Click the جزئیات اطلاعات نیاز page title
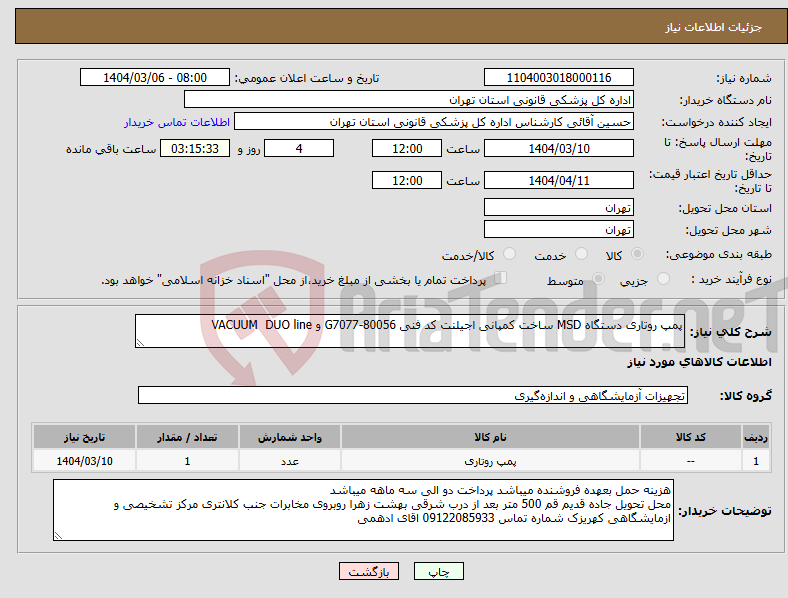The image size is (788, 598). [714, 27]
